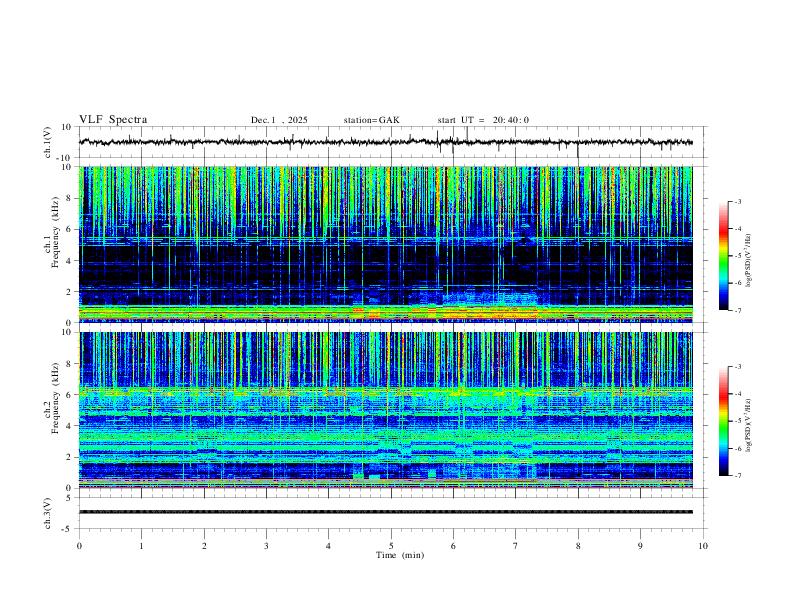Click the log(PSD) label beside the ch.2 colorbar

(x=749, y=425)
